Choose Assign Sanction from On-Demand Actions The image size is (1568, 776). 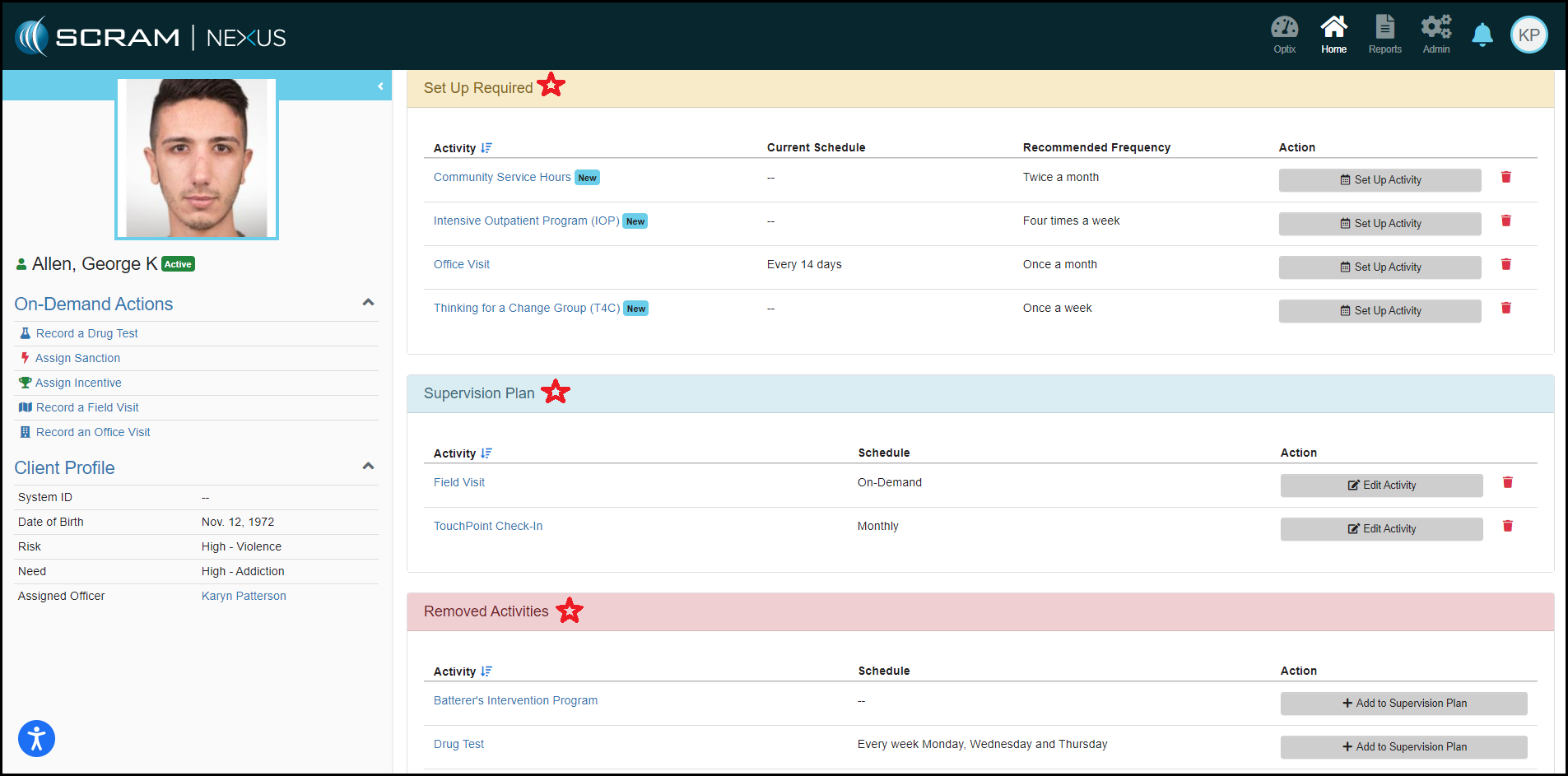[x=77, y=358]
